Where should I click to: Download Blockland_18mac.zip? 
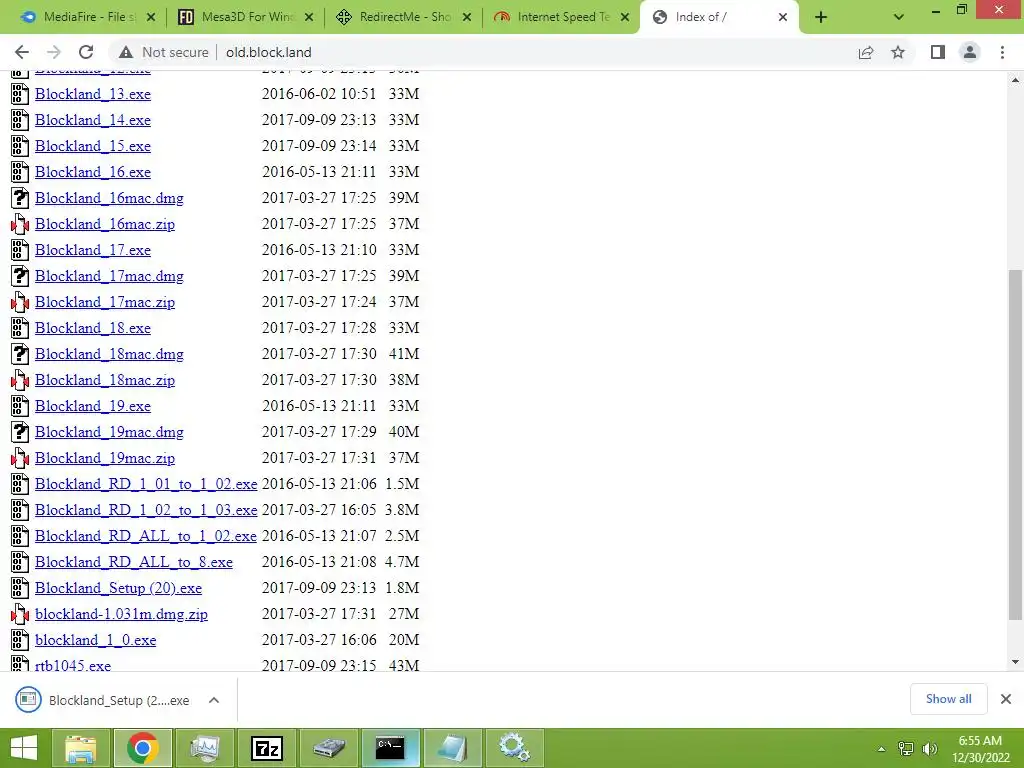105,380
